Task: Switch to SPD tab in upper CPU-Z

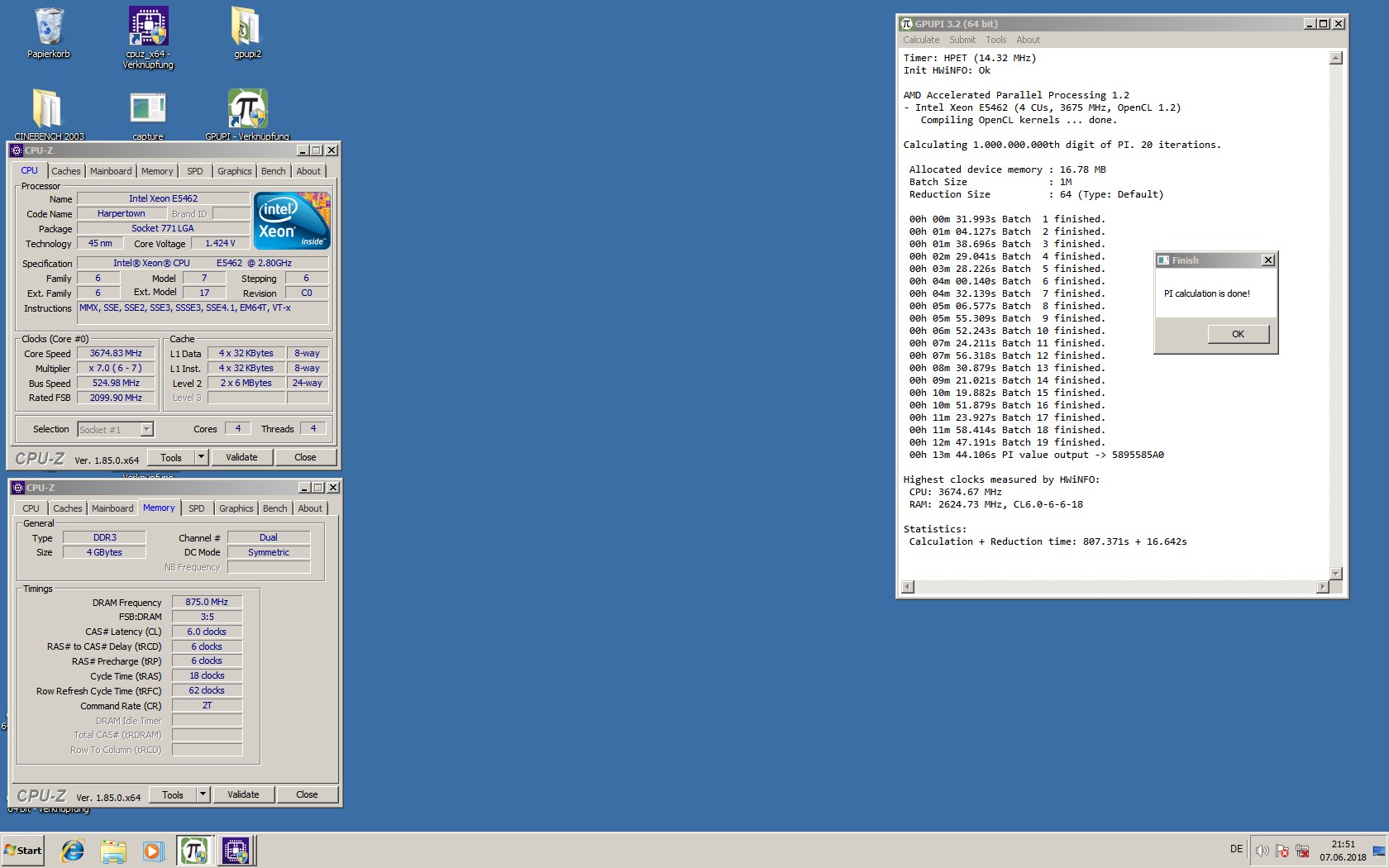Action: (195, 171)
